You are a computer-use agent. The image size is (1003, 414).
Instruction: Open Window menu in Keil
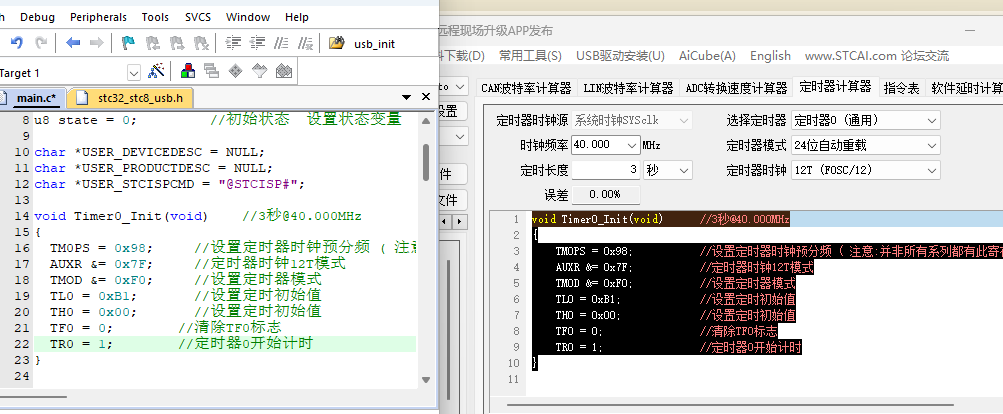(248, 17)
